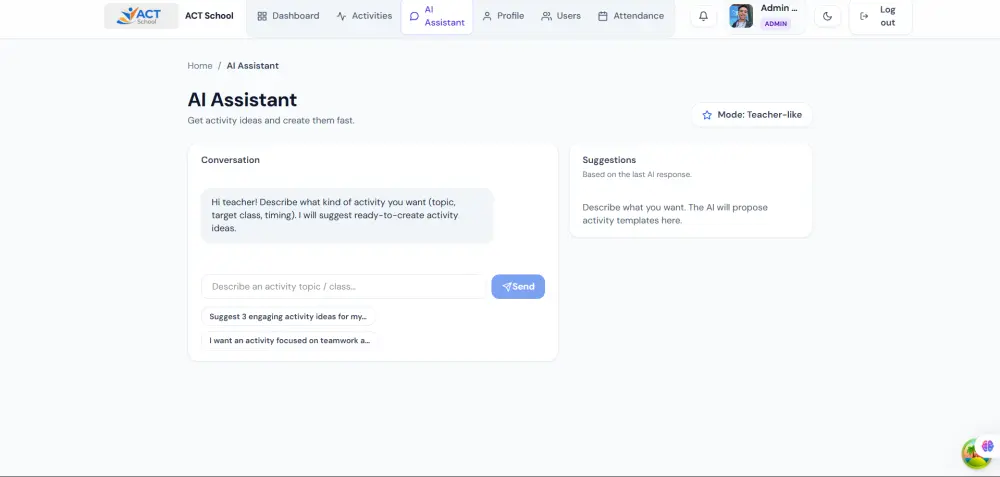Image resolution: width=1000 pixels, height=477 pixels.
Task: Click the Home breadcrumb link
Action: pos(200,66)
